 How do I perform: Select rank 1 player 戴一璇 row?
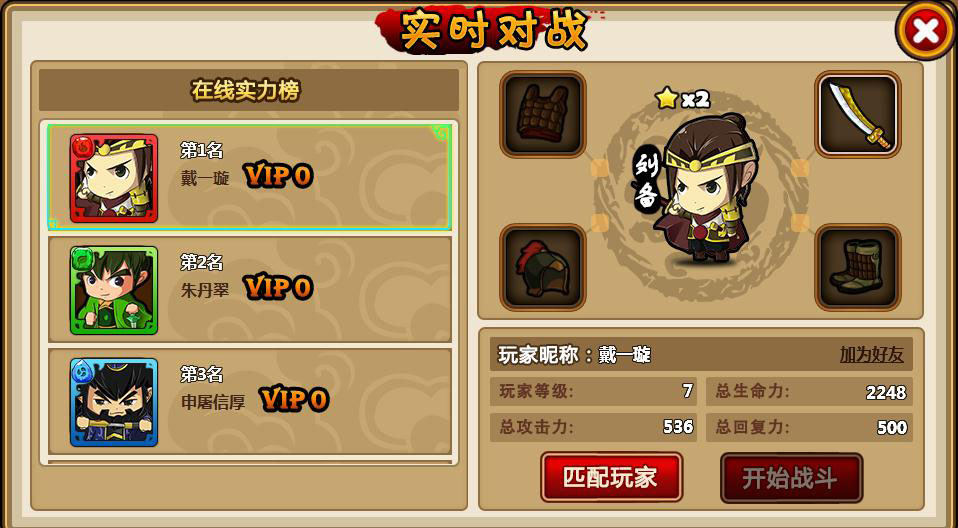click(x=249, y=177)
